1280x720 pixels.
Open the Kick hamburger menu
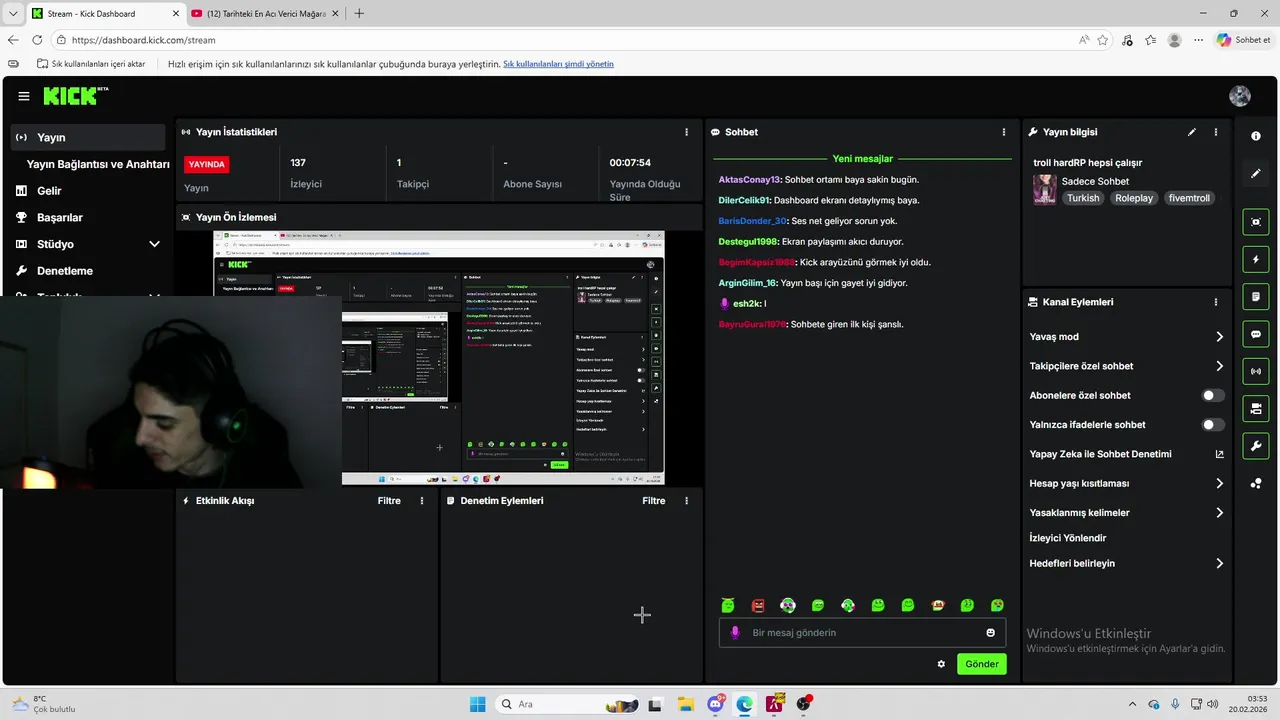(24, 96)
